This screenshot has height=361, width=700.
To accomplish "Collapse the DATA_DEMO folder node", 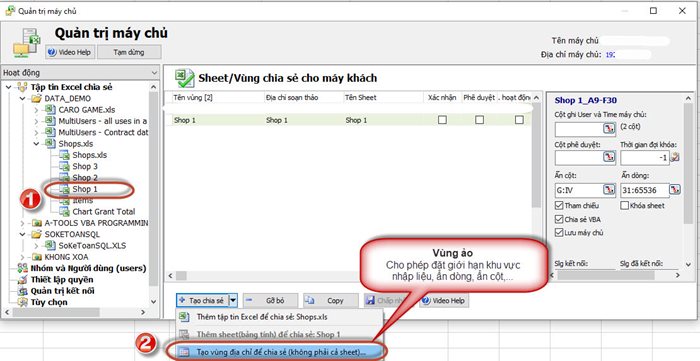I will (23, 99).
